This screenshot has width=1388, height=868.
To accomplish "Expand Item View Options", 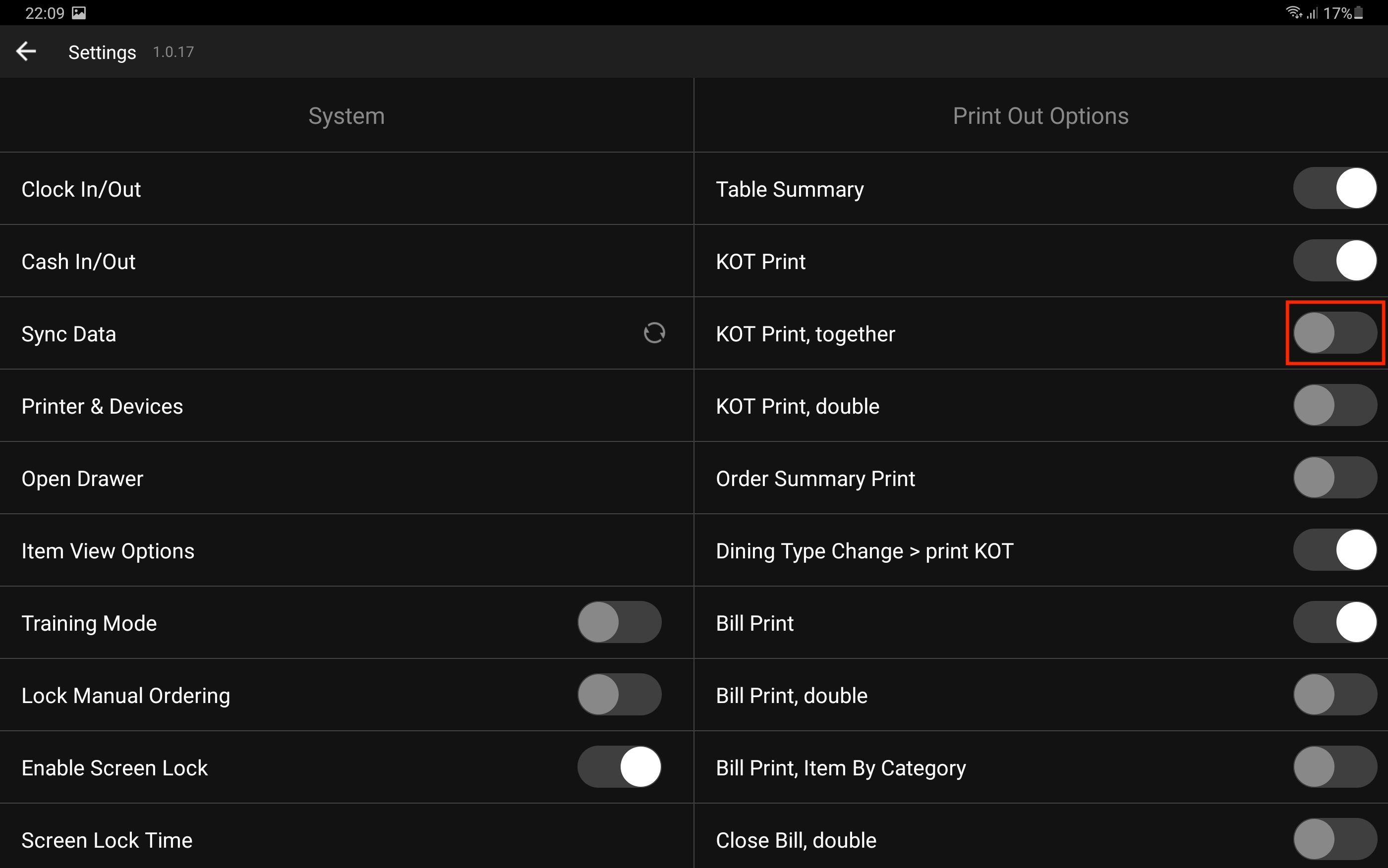I will (108, 551).
